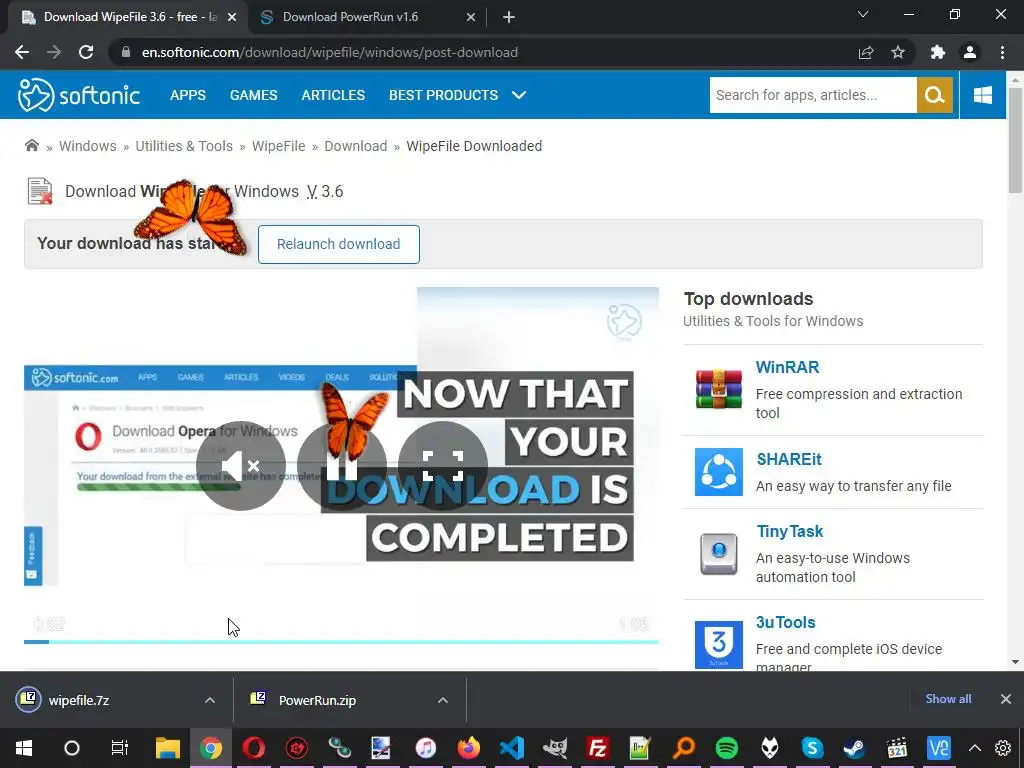The image size is (1024, 768).
Task: Close the downloads shelf
Action: 1006,699
